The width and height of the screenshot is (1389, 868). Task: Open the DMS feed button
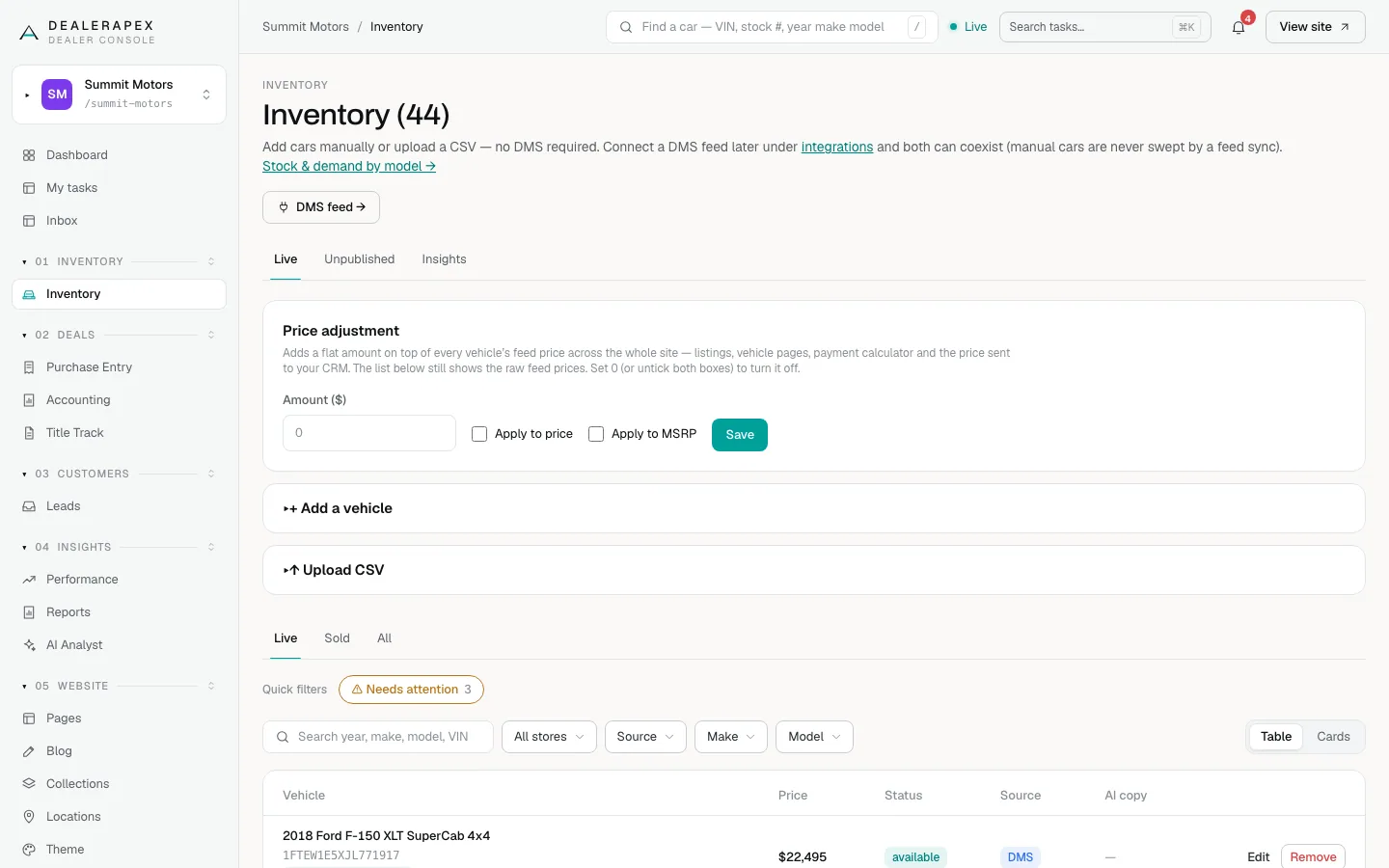coord(321,207)
